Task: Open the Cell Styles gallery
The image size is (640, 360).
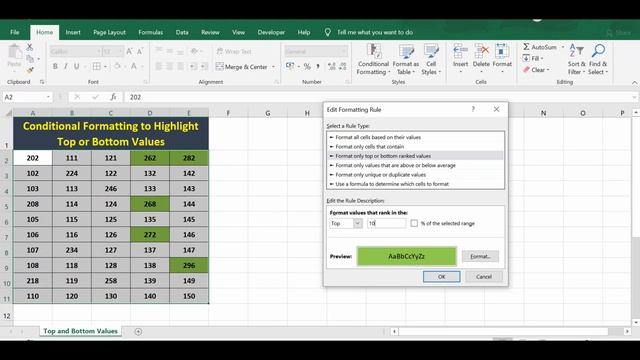Action: pyautogui.click(x=431, y=60)
